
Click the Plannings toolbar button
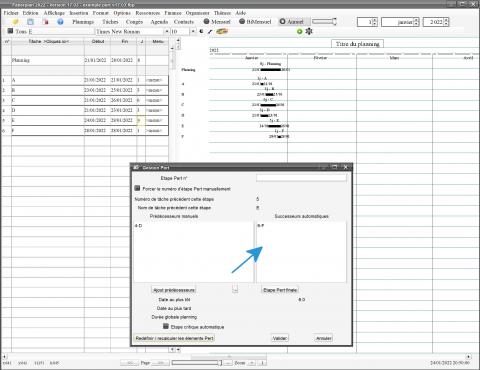(x=83, y=22)
